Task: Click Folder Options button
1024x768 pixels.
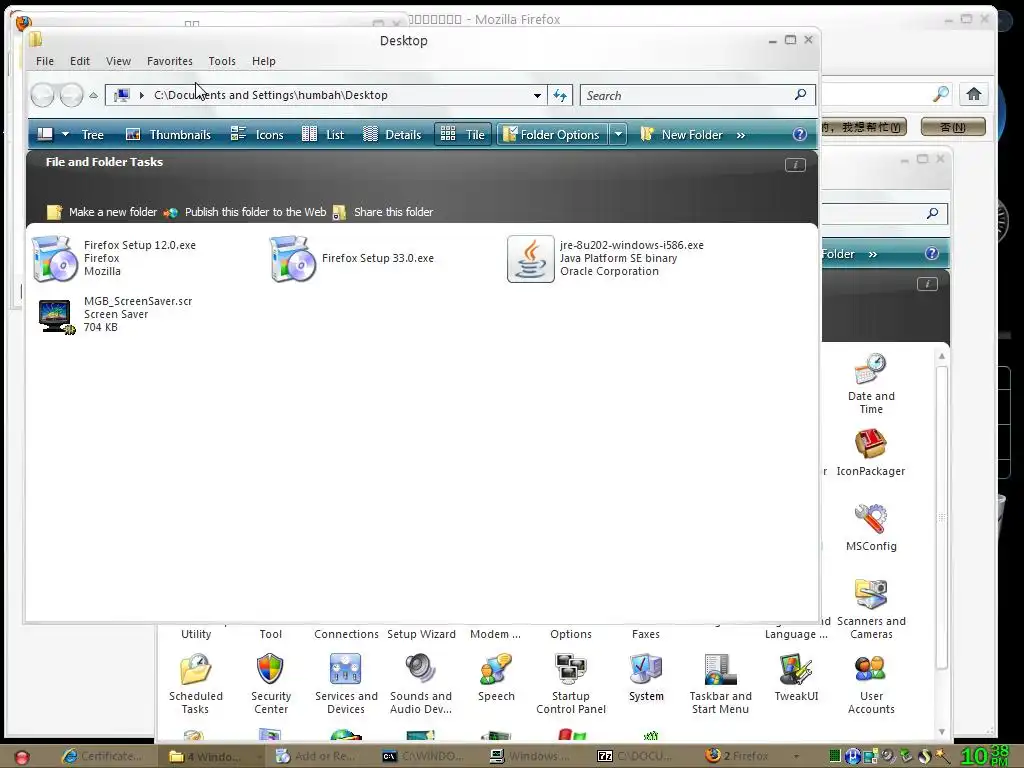Action: (552, 135)
